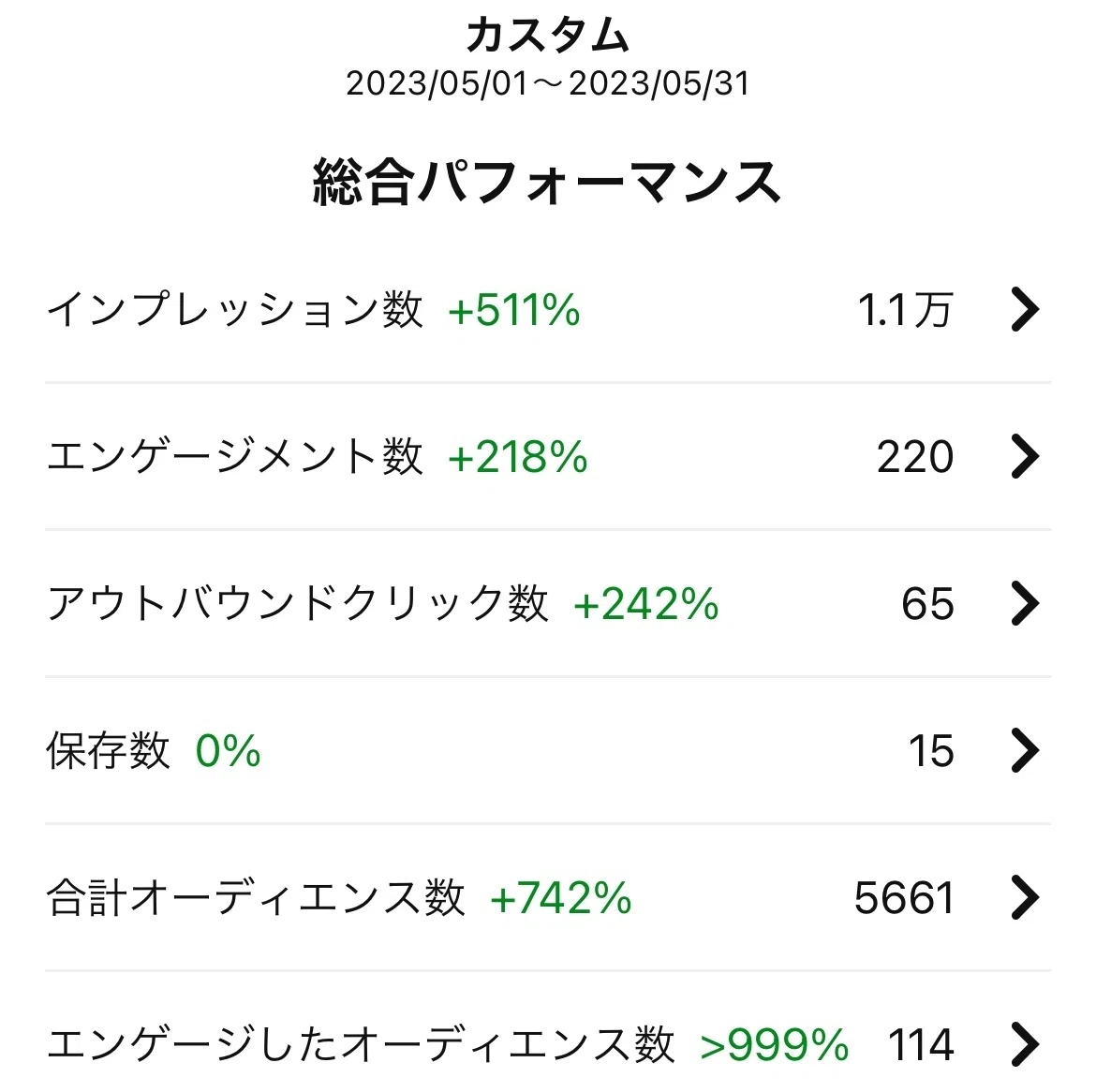The image size is (1096, 1092).
Task: Click the +511% impressions change
Action: click(x=514, y=309)
